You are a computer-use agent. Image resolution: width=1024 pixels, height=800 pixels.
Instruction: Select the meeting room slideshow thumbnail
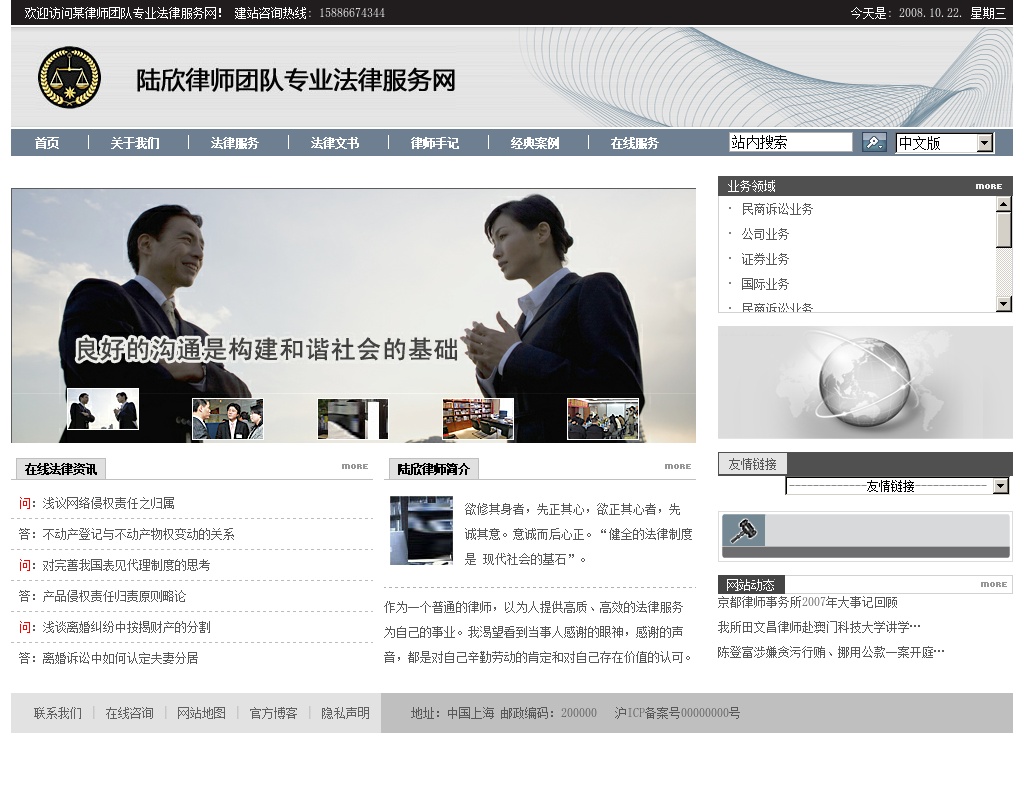point(603,419)
